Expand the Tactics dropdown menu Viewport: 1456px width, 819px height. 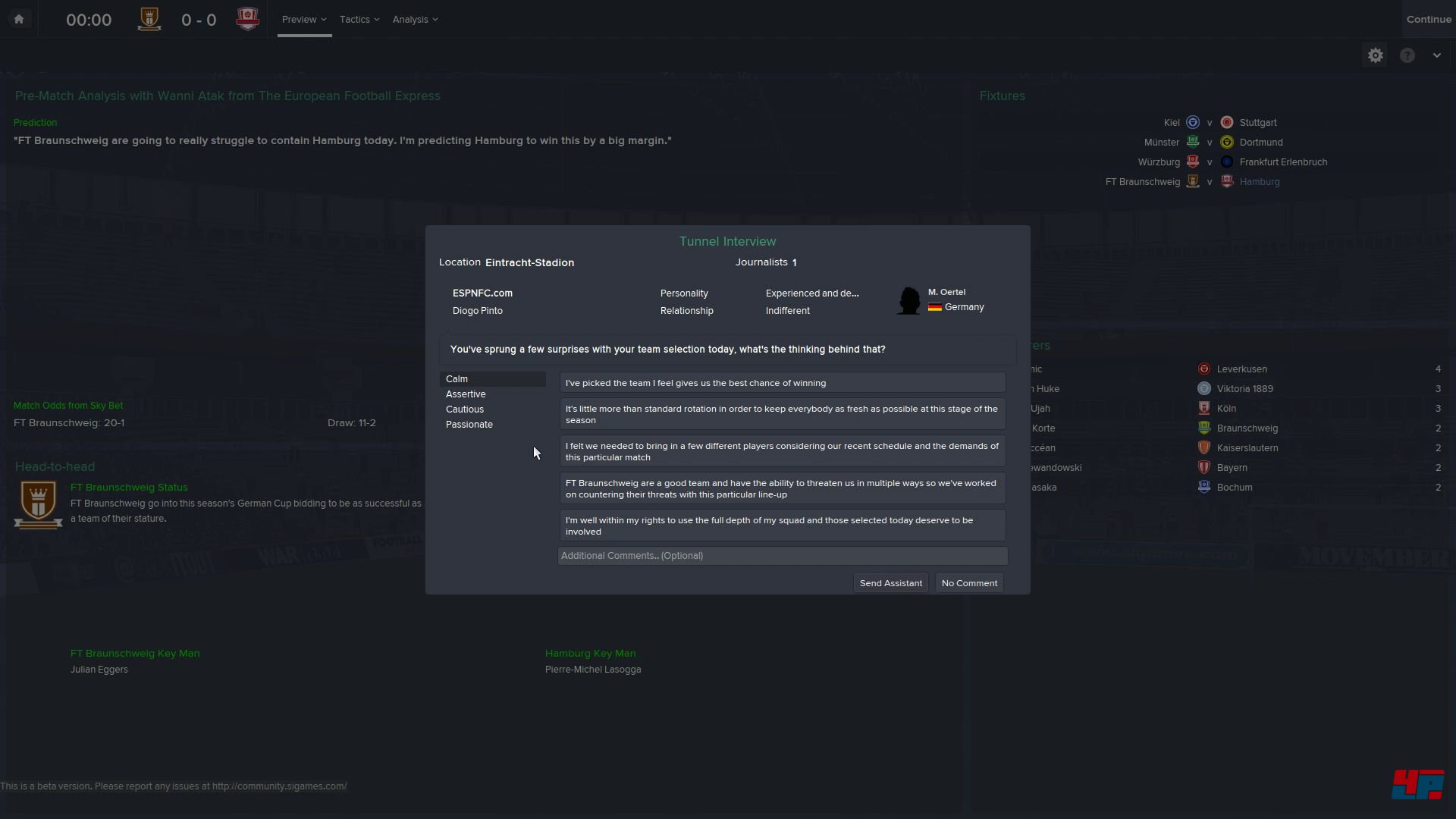tap(359, 20)
